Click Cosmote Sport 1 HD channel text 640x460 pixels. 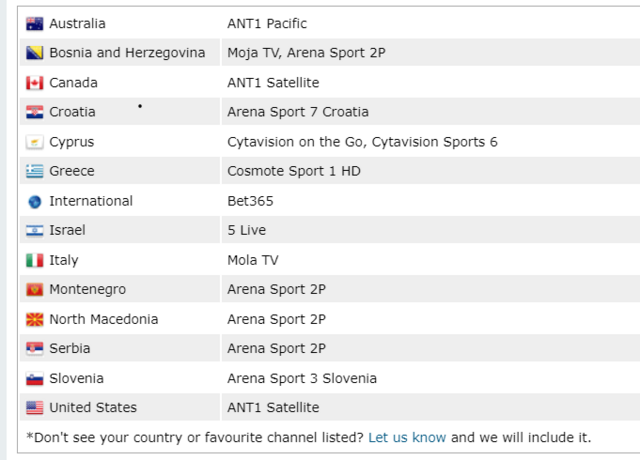pos(294,171)
